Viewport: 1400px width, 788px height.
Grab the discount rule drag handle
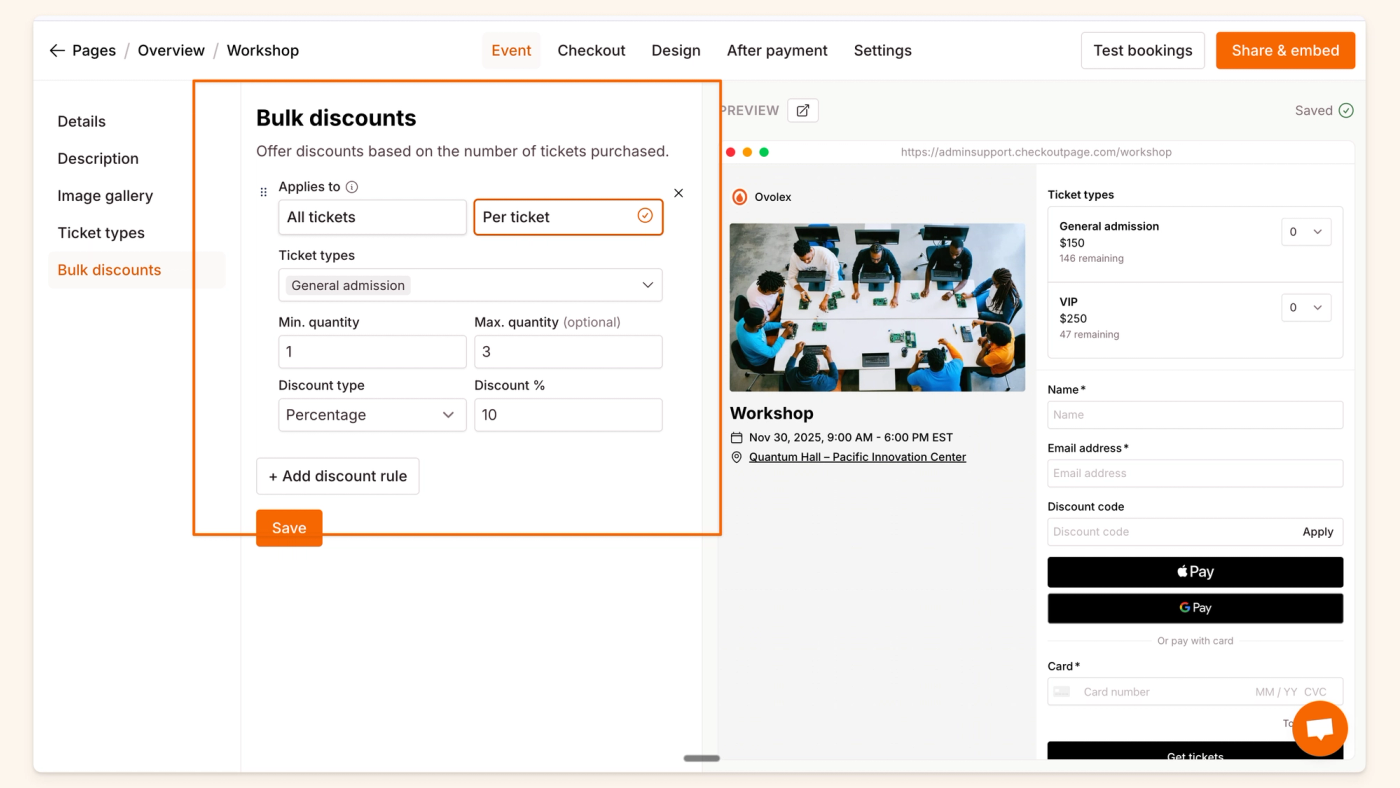(264, 192)
